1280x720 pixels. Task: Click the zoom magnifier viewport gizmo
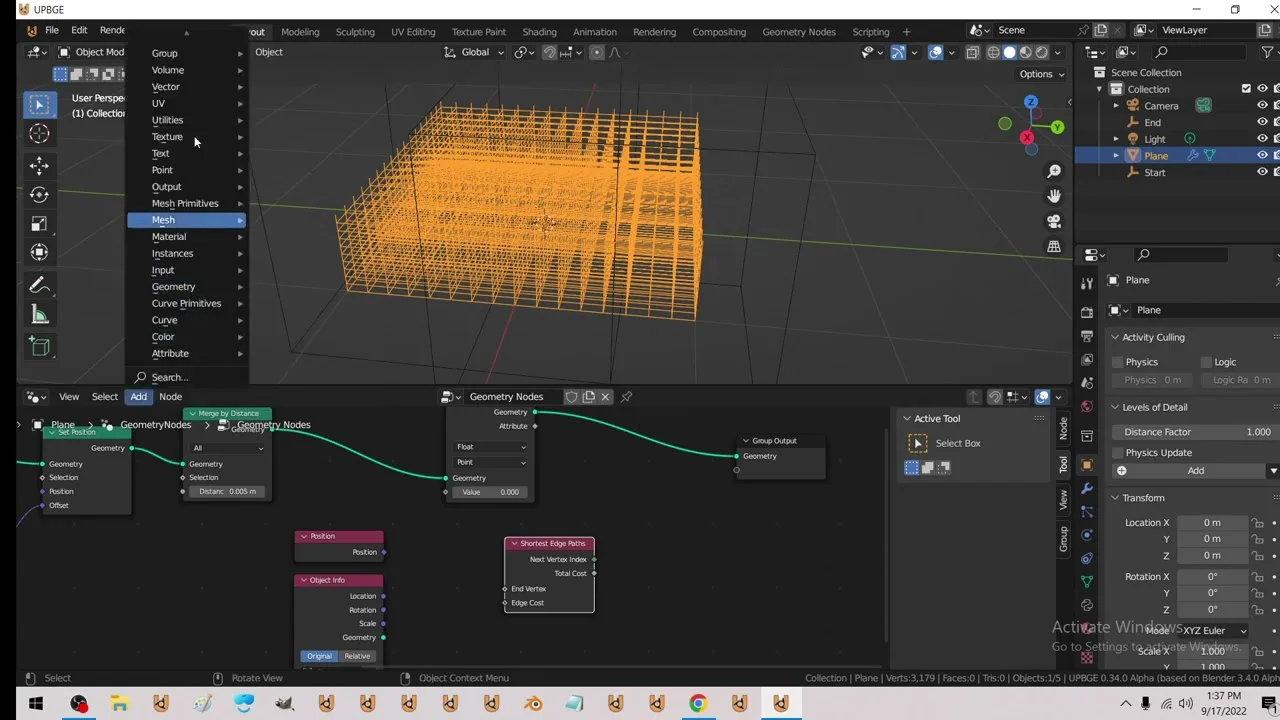pos(1054,172)
